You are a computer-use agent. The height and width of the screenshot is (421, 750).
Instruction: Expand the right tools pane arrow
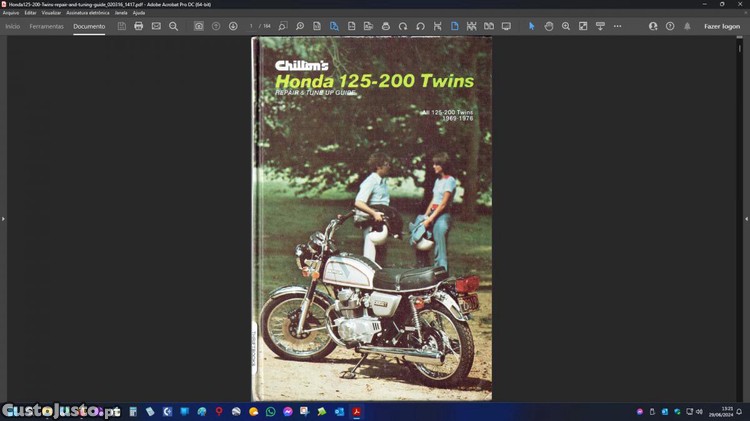tap(746, 218)
